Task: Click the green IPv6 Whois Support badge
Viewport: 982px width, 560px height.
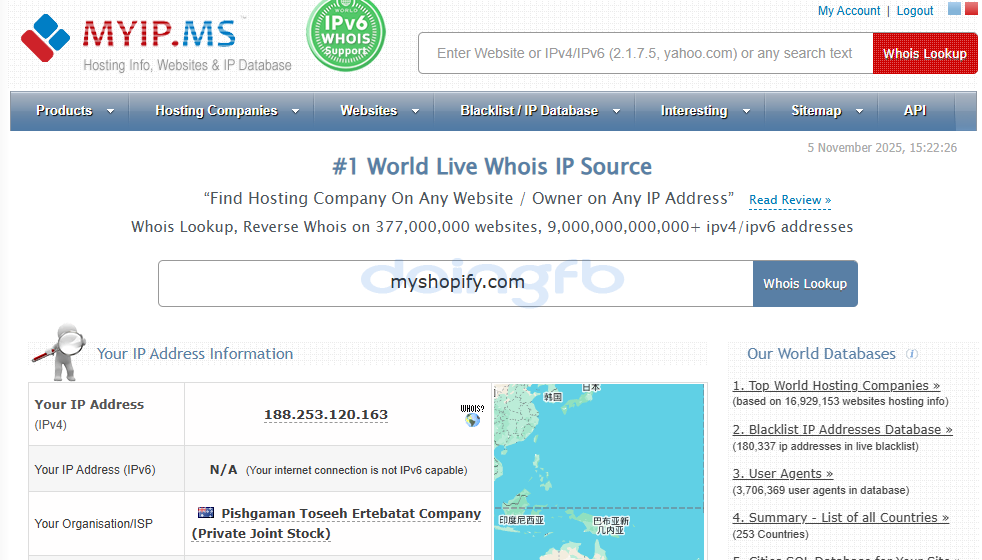Action: tap(345, 36)
